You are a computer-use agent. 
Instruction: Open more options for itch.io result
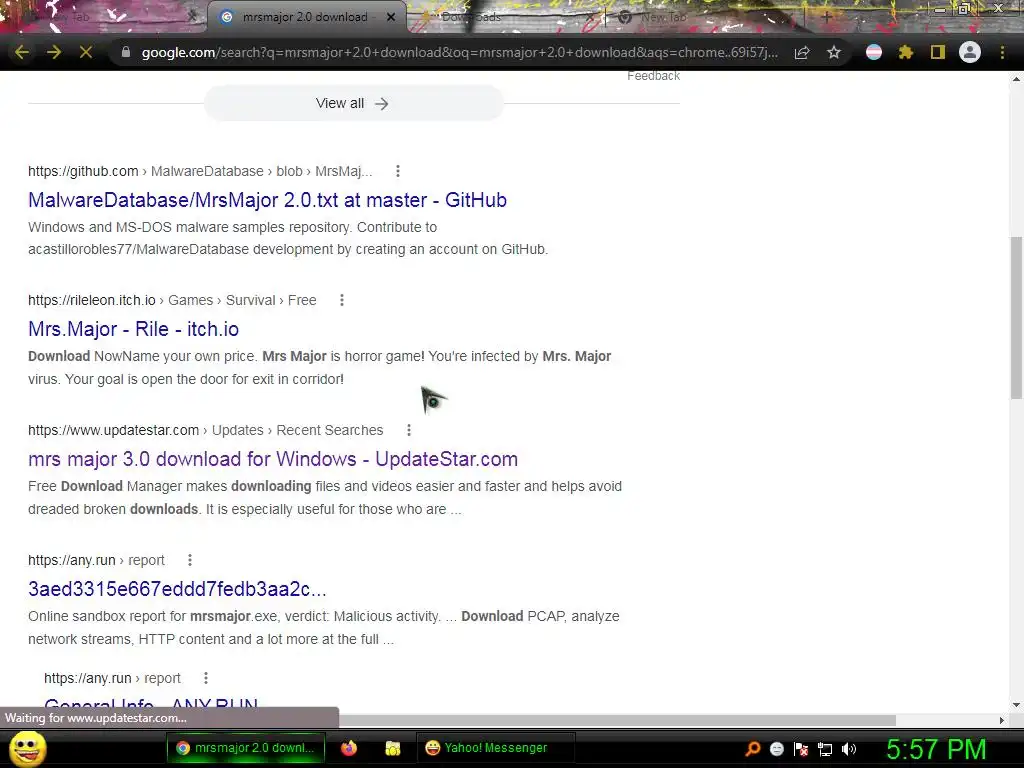click(x=342, y=300)
